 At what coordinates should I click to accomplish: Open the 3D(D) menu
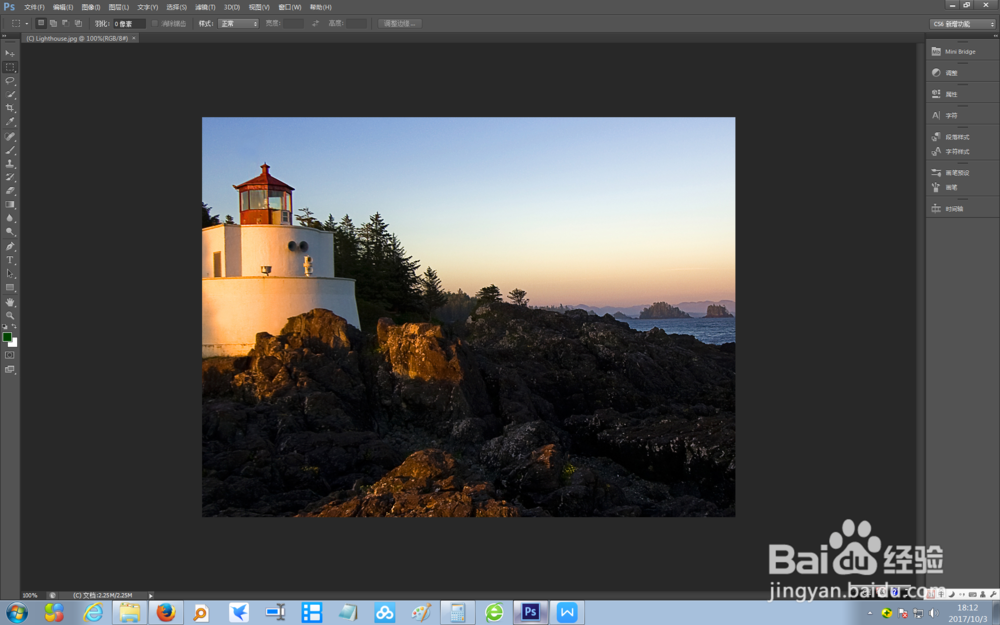pyautogui.click(x=232, y=7)
